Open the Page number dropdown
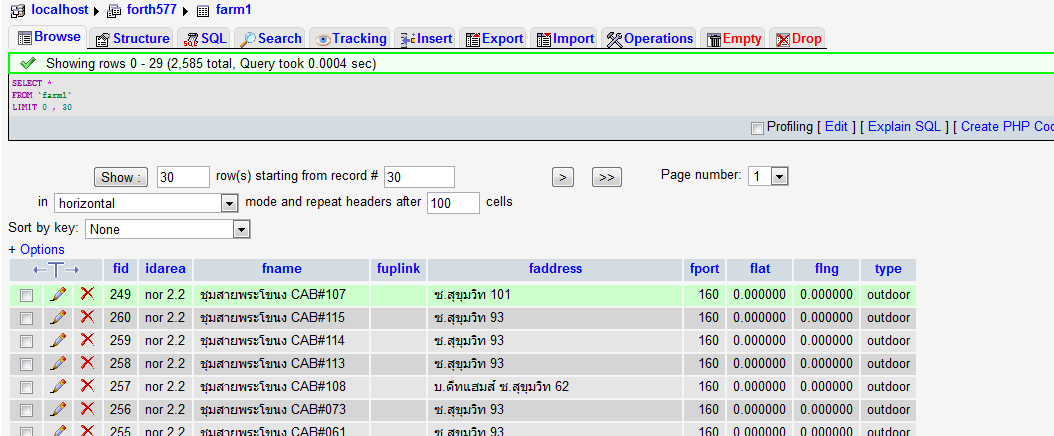 [768, 176]
